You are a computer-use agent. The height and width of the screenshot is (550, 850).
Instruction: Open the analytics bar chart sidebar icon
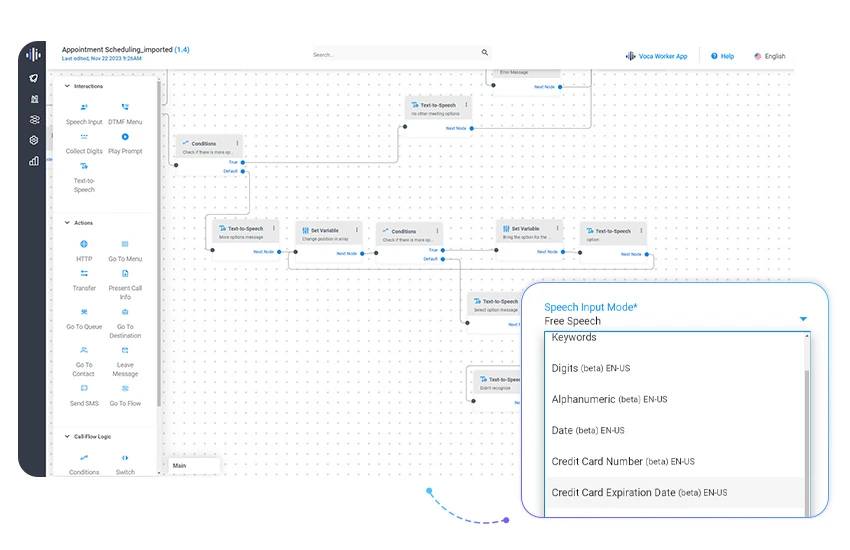pos(34,160)
